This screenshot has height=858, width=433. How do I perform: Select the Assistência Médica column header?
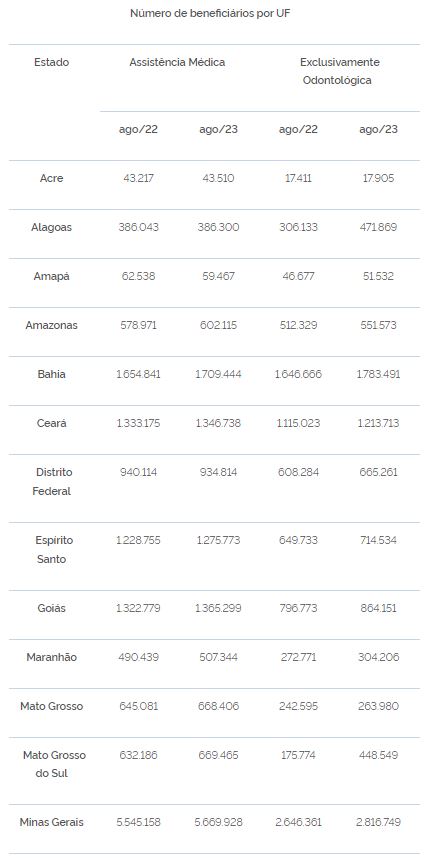coord(177,62)
